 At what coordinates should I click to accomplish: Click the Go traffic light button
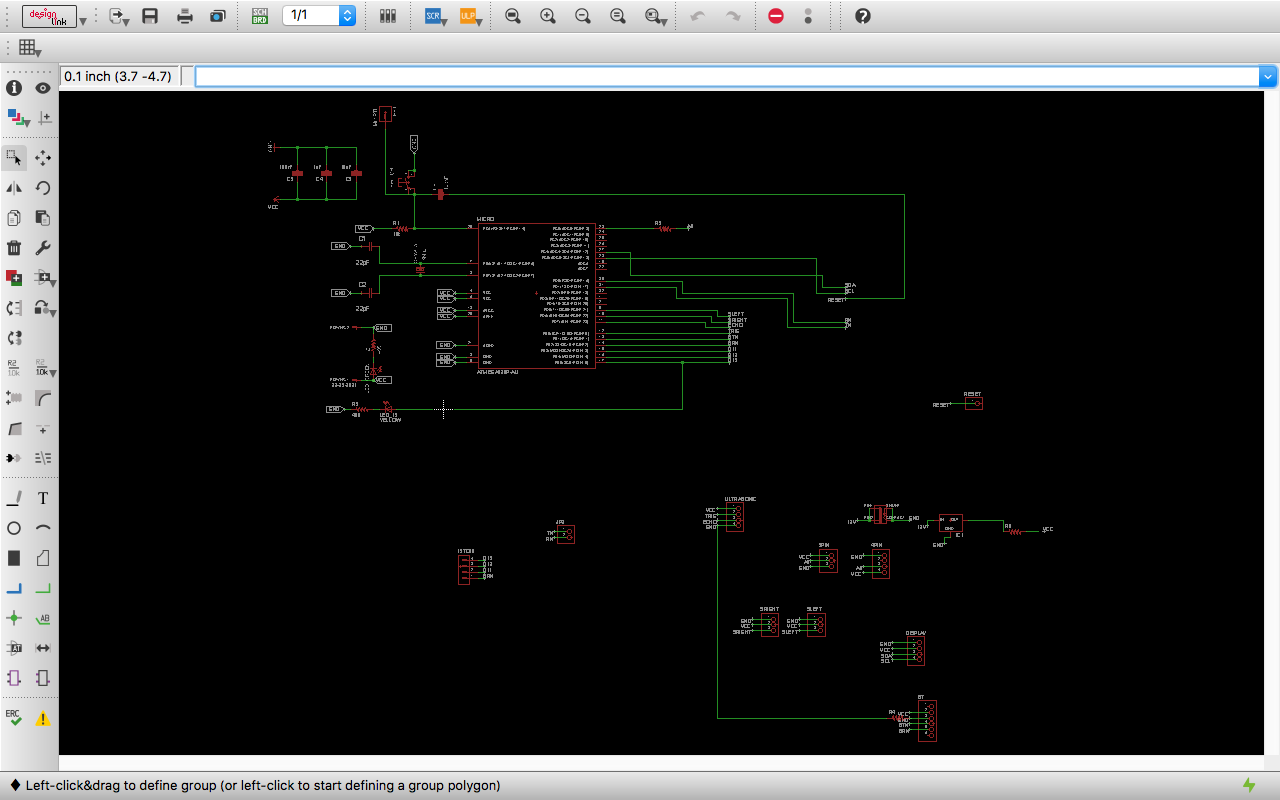pos(808,16)
